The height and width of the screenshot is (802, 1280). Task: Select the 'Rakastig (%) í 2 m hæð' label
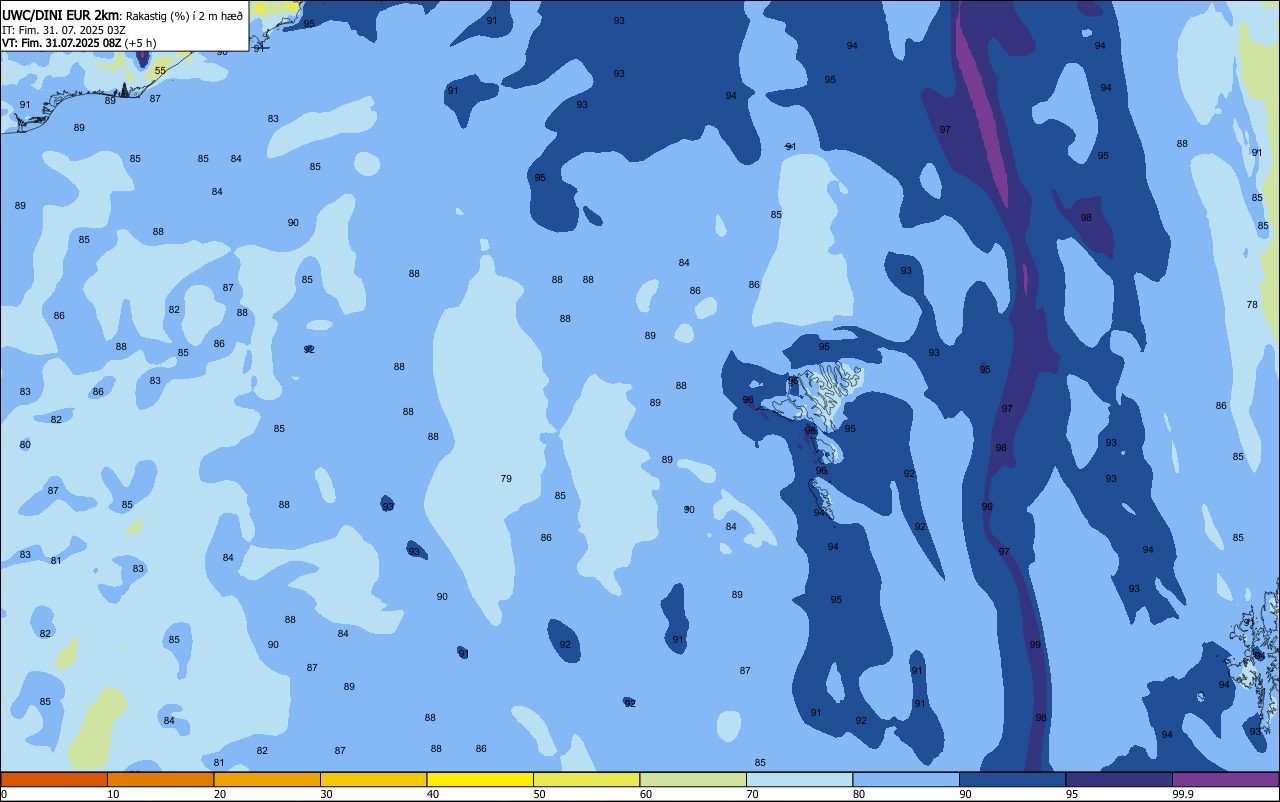point(183,15)
